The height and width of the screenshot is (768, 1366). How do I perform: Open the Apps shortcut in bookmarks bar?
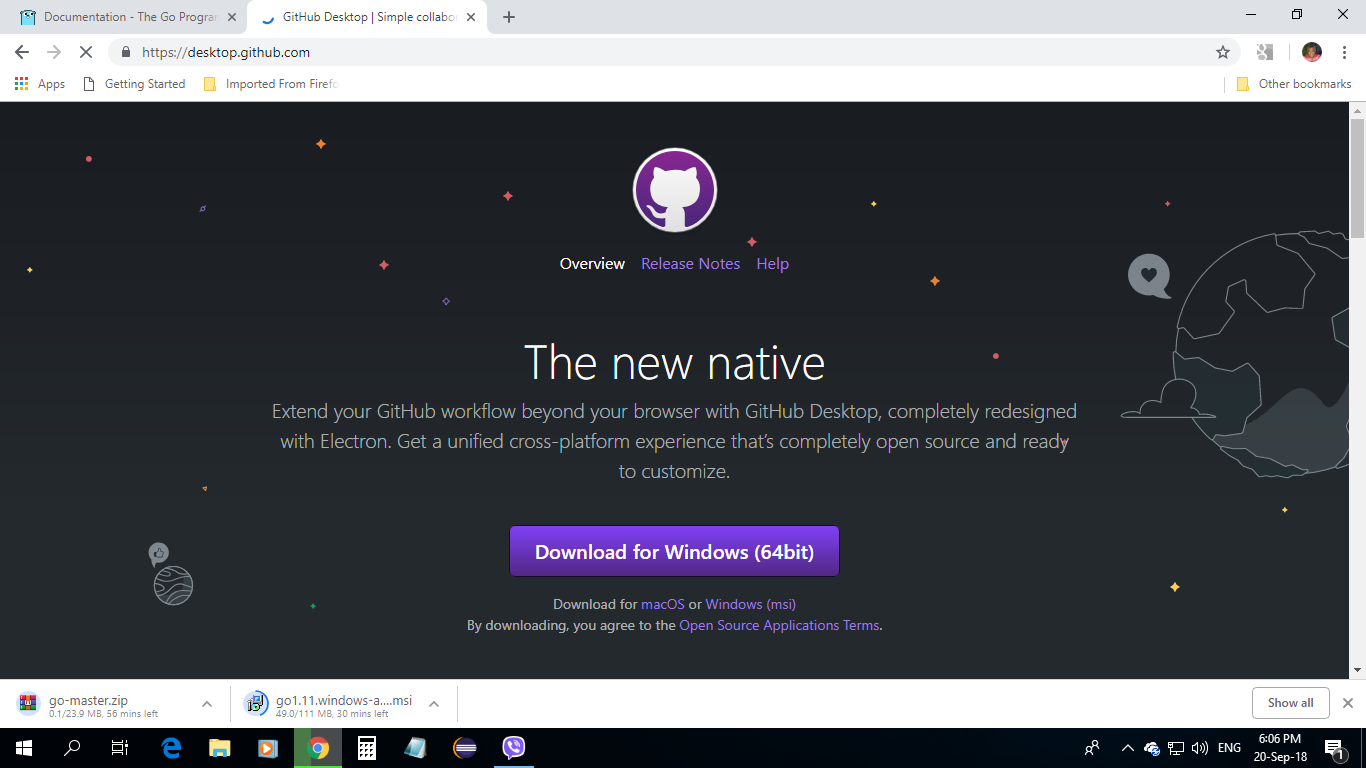[40, 84]
